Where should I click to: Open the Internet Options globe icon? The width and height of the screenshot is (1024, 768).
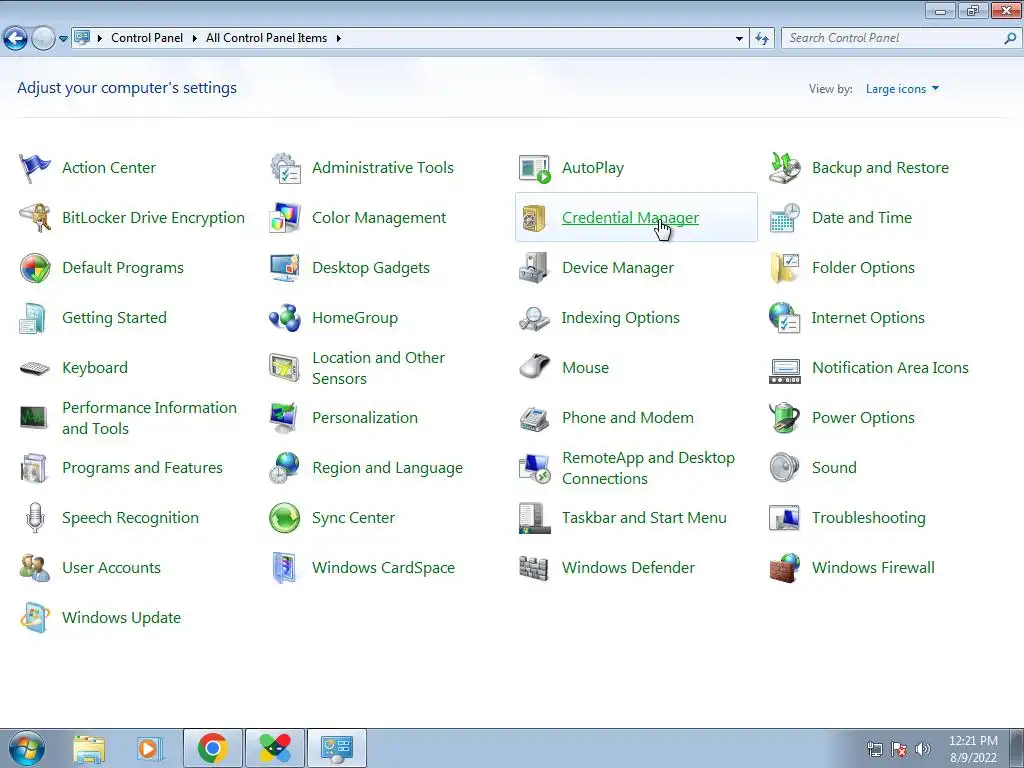point(785,318)
